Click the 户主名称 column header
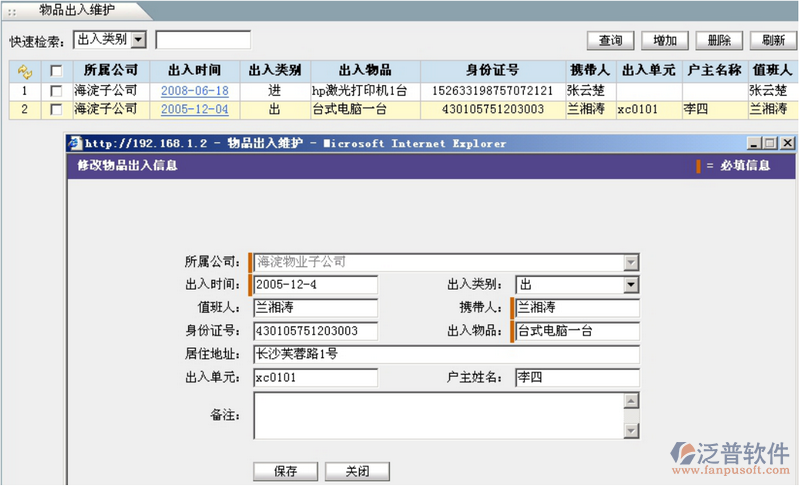Viewport: 800px width, 486px height. [x=715, y=70]
